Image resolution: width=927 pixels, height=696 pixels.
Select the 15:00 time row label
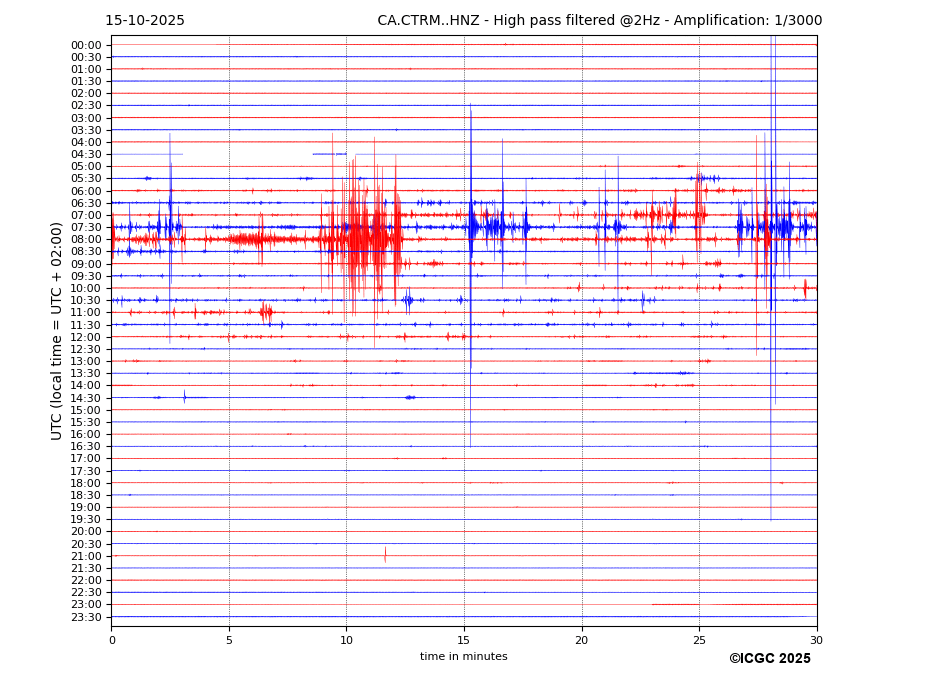point(85,410)
